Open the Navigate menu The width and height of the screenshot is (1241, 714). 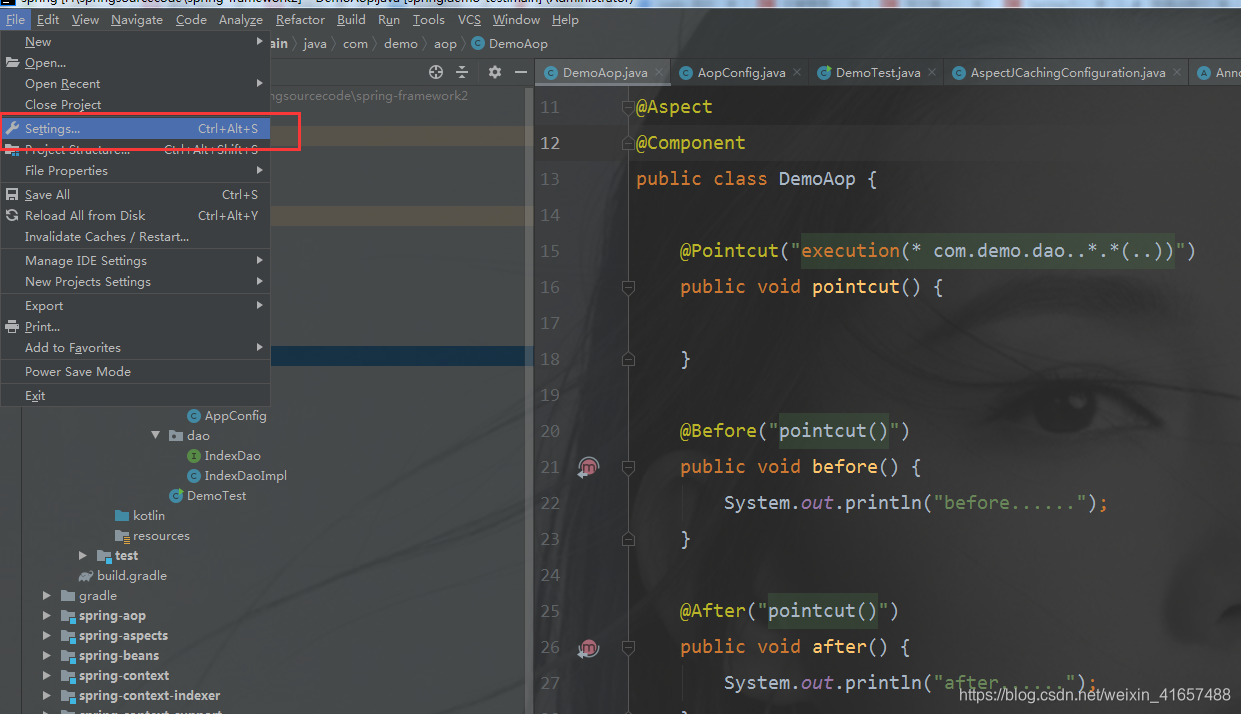point(137,19)
